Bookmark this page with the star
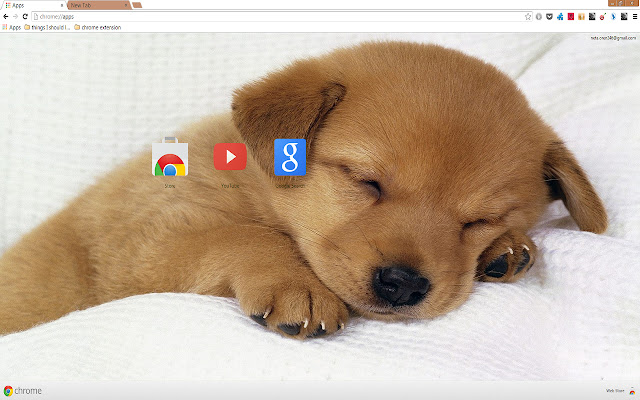 [528, 16]
